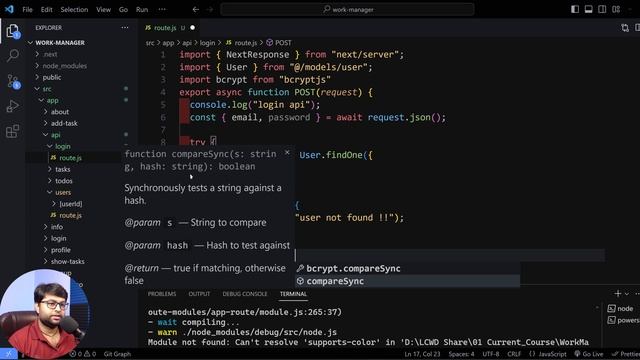
Task: Open route.js under api login folder
Action: pos(70,158)
